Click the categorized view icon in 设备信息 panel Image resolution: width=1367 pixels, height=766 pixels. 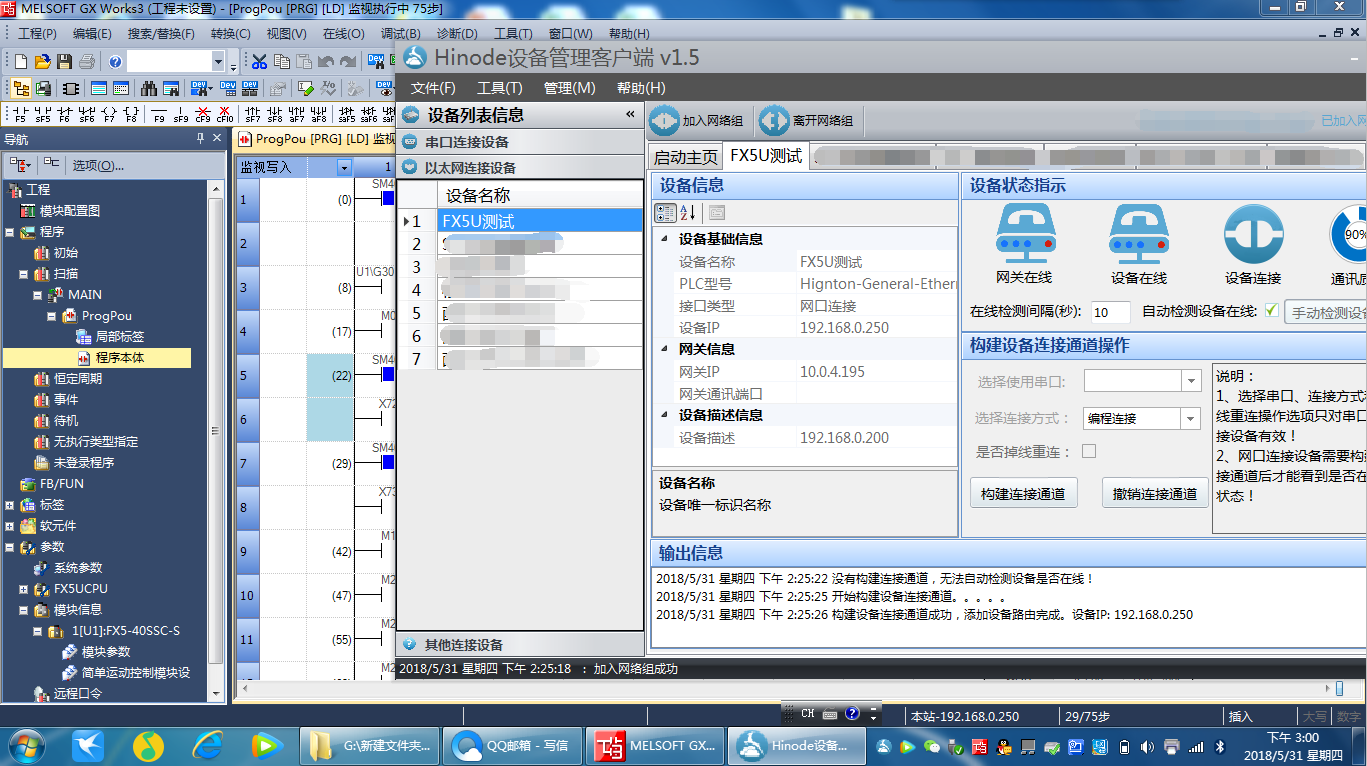[x=664, y=212]
